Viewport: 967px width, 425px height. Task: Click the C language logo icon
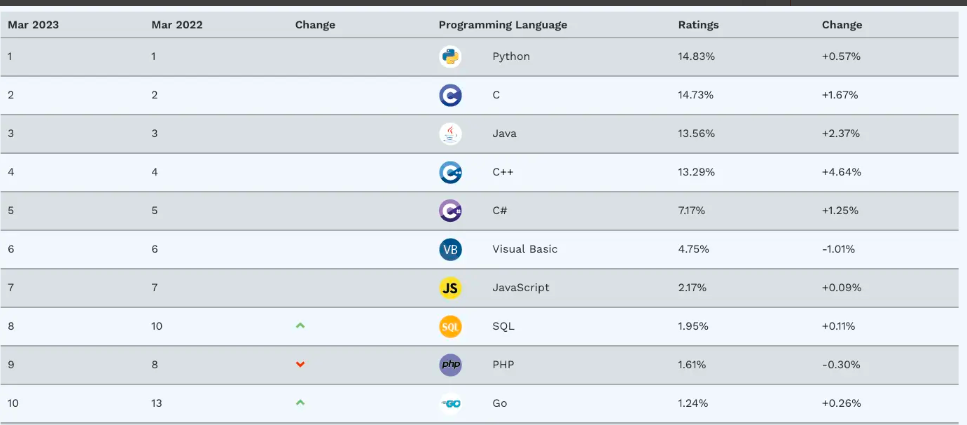(450, 96)
